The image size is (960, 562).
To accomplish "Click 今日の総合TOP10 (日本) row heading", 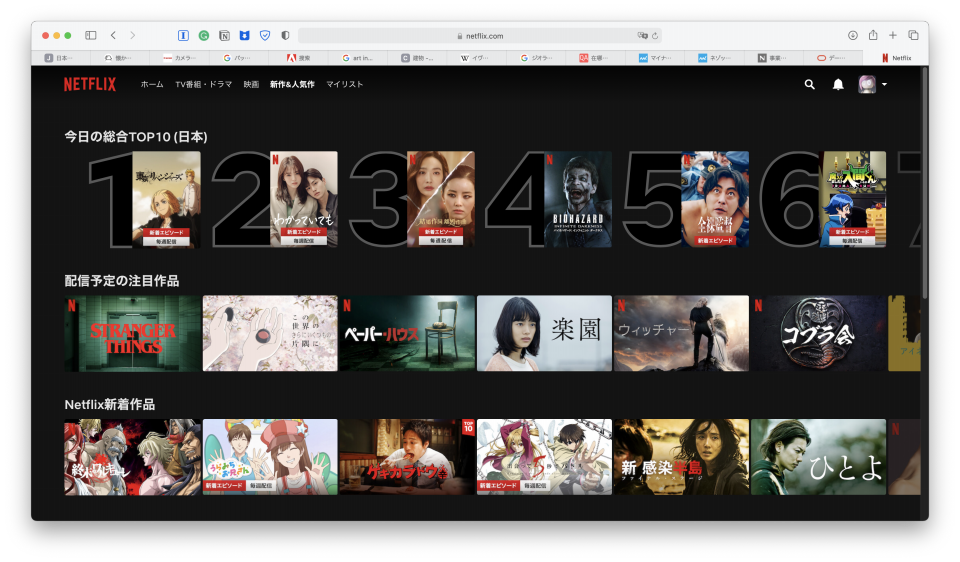I will point(136,137).
